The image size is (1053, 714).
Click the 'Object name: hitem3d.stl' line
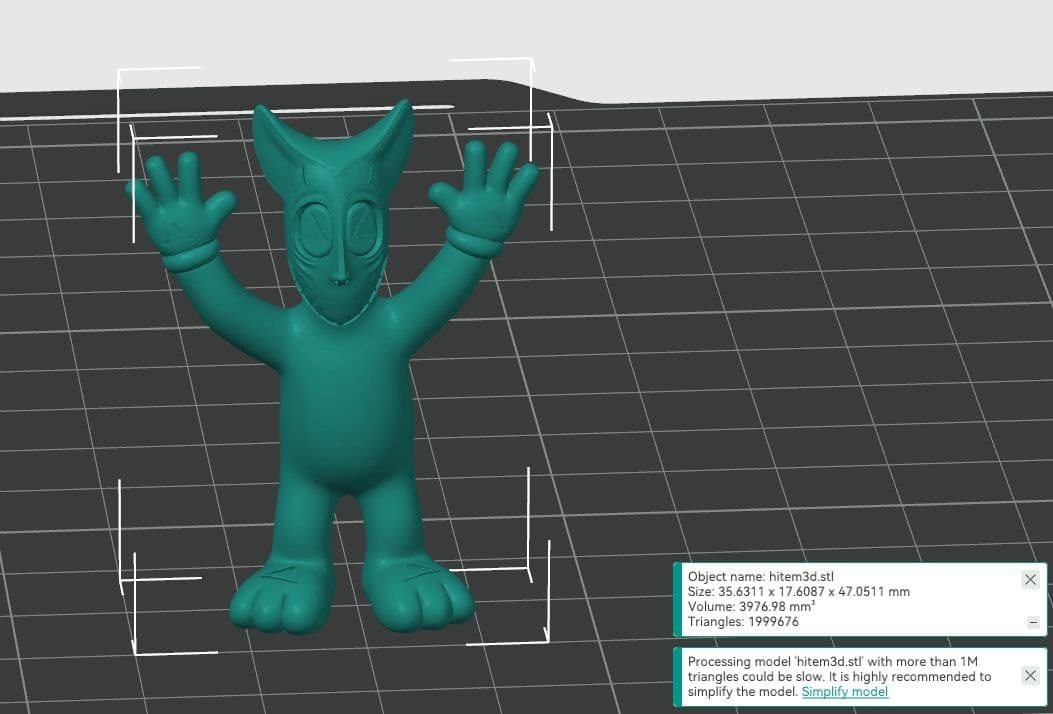[761, 576]
